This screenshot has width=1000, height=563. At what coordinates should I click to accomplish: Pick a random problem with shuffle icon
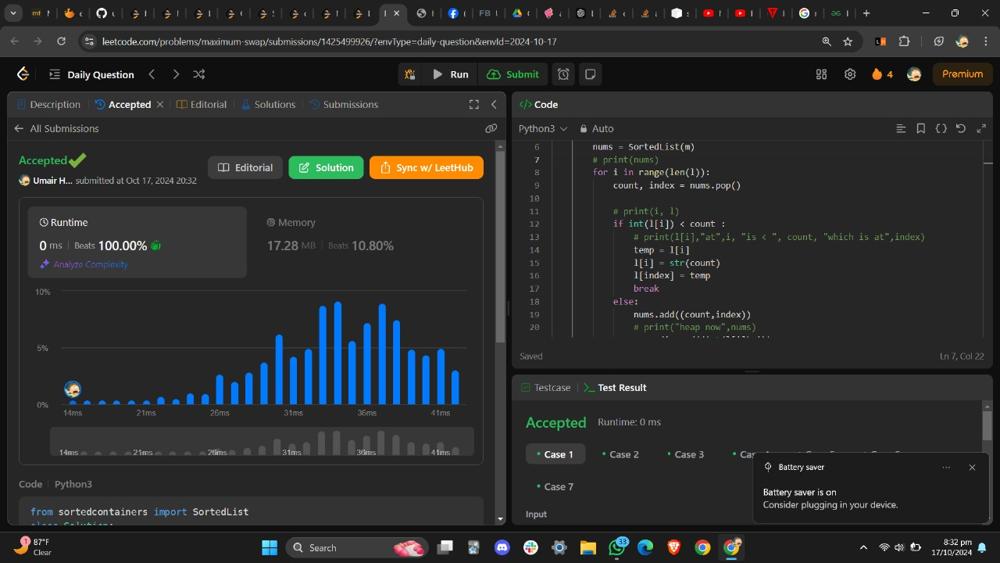coord(199,74)
